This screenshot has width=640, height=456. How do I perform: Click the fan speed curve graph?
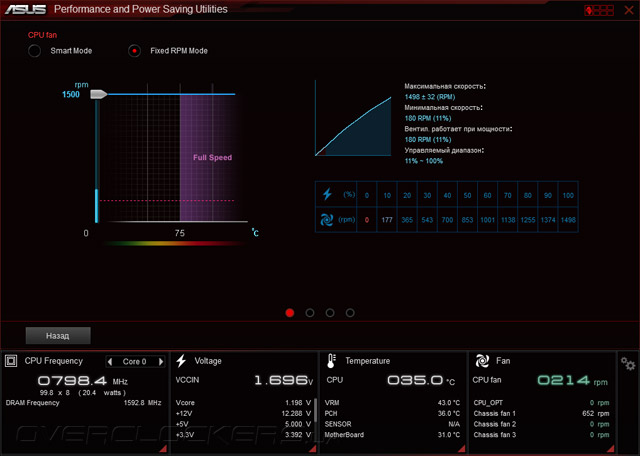tap(353, 118)
